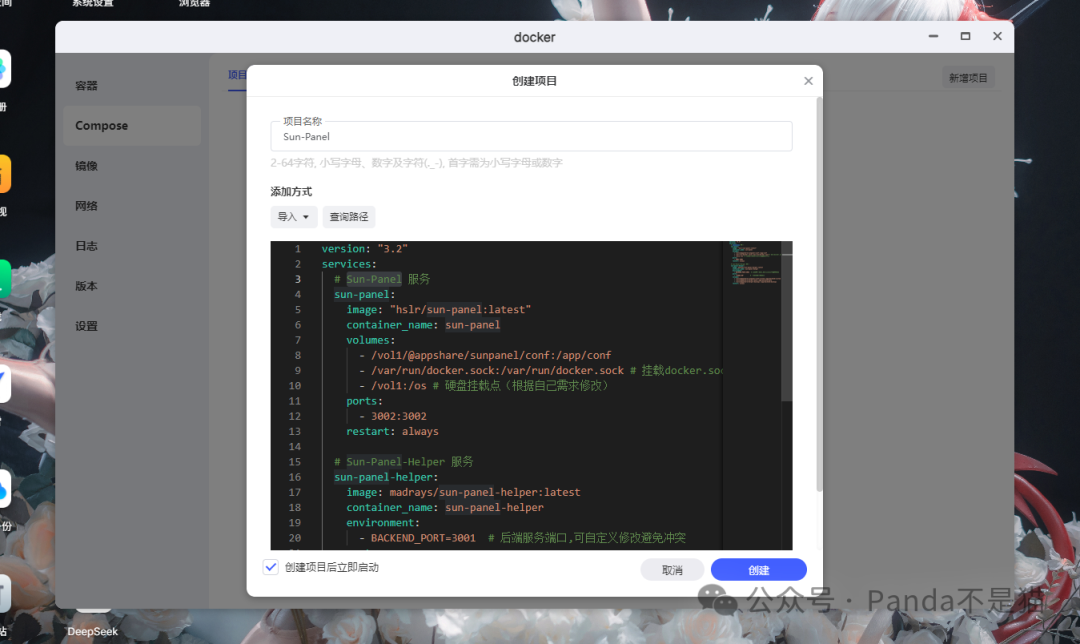Click the 新增项目 button
The image size is (1080, 644).
coord(967,76)
